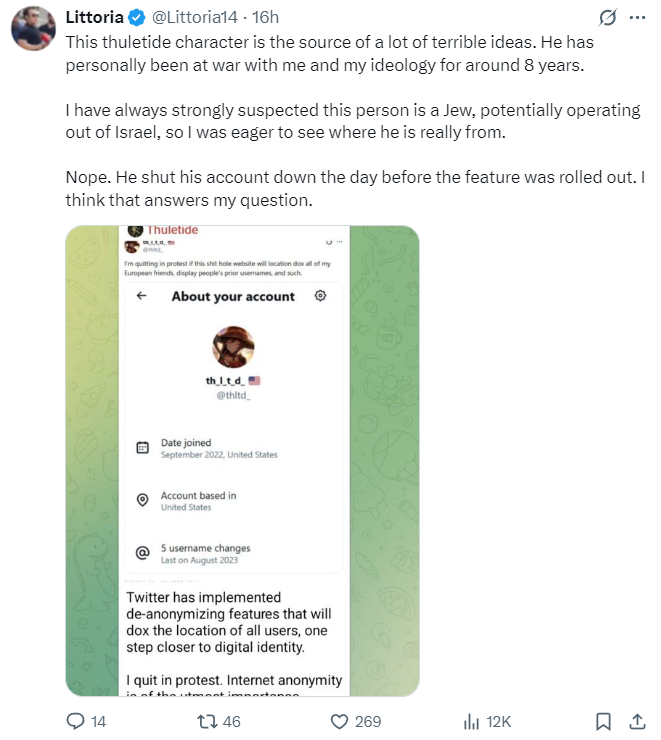661x740 pixels.
Task: Click the 16h timestamp
Action: click(x=265, y=17)
